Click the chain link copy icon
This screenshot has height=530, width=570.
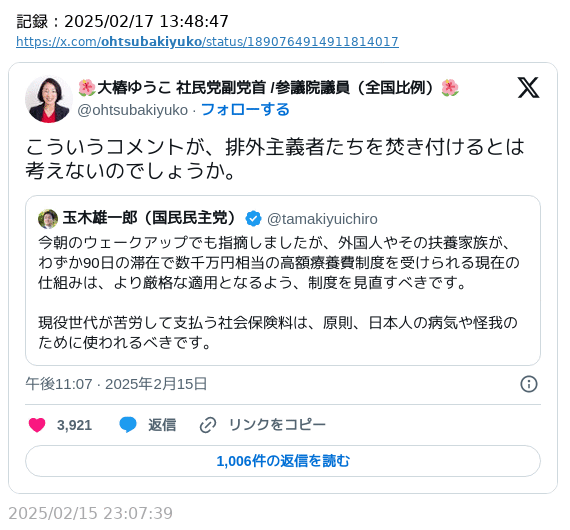[x=208, y=425]
